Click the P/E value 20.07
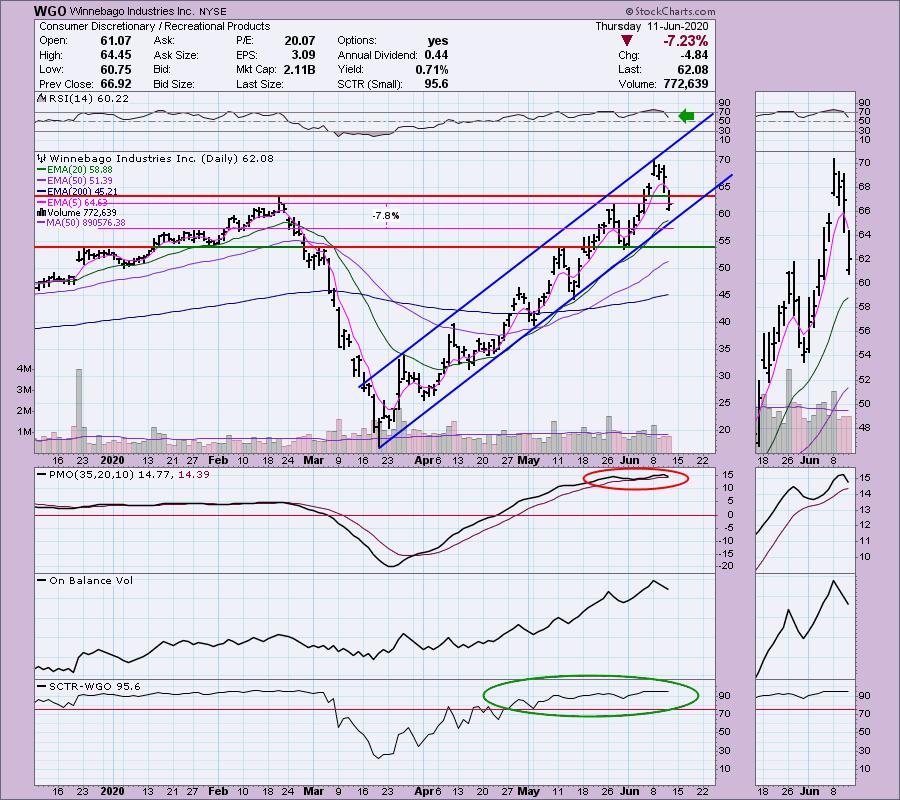This screenshot has height=800, width=900. click(300, 41)
